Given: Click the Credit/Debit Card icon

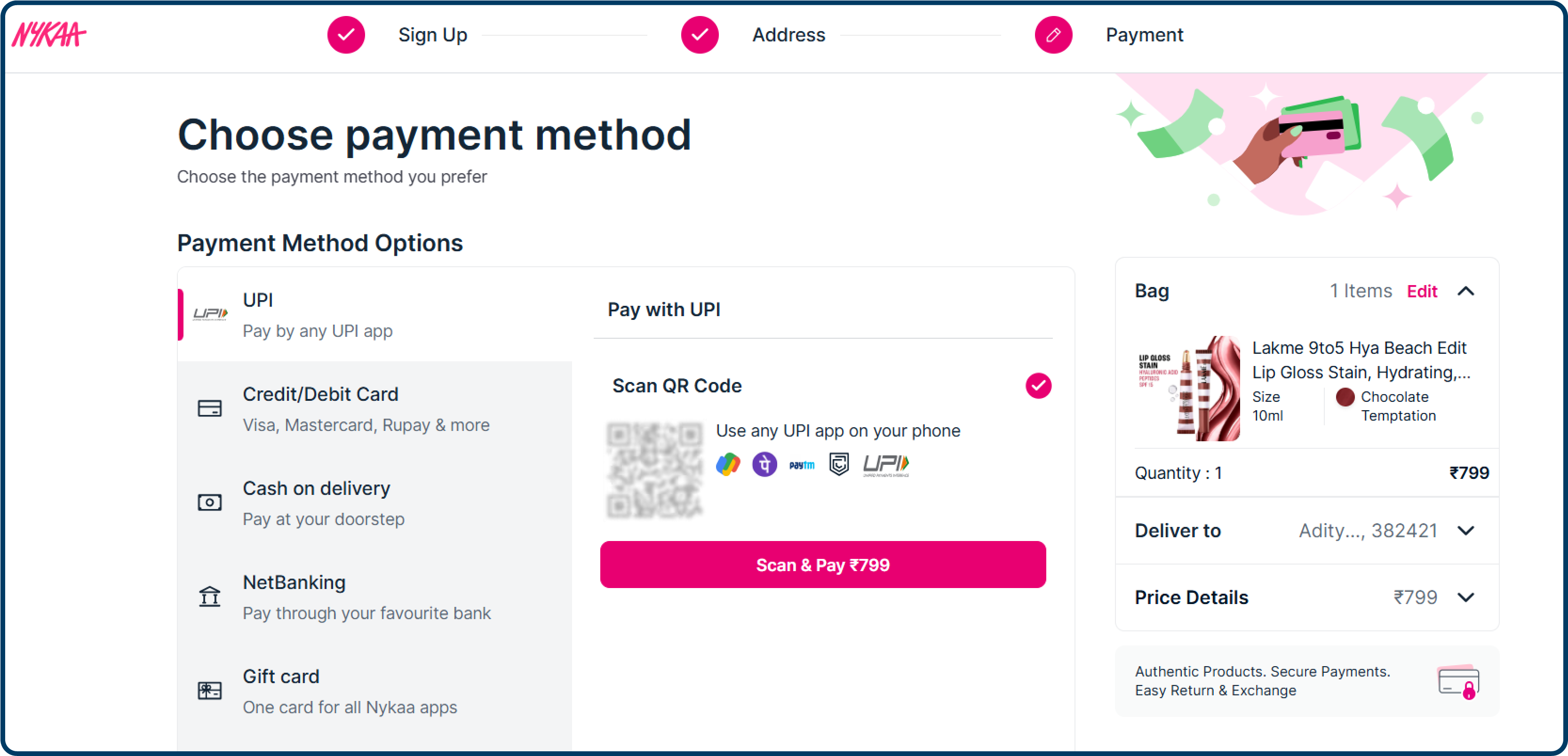Looking at the screenshot, I should point(209,408).
